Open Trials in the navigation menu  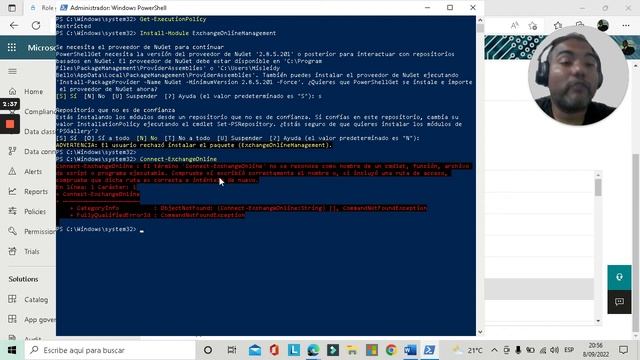(x=32, y=251)
